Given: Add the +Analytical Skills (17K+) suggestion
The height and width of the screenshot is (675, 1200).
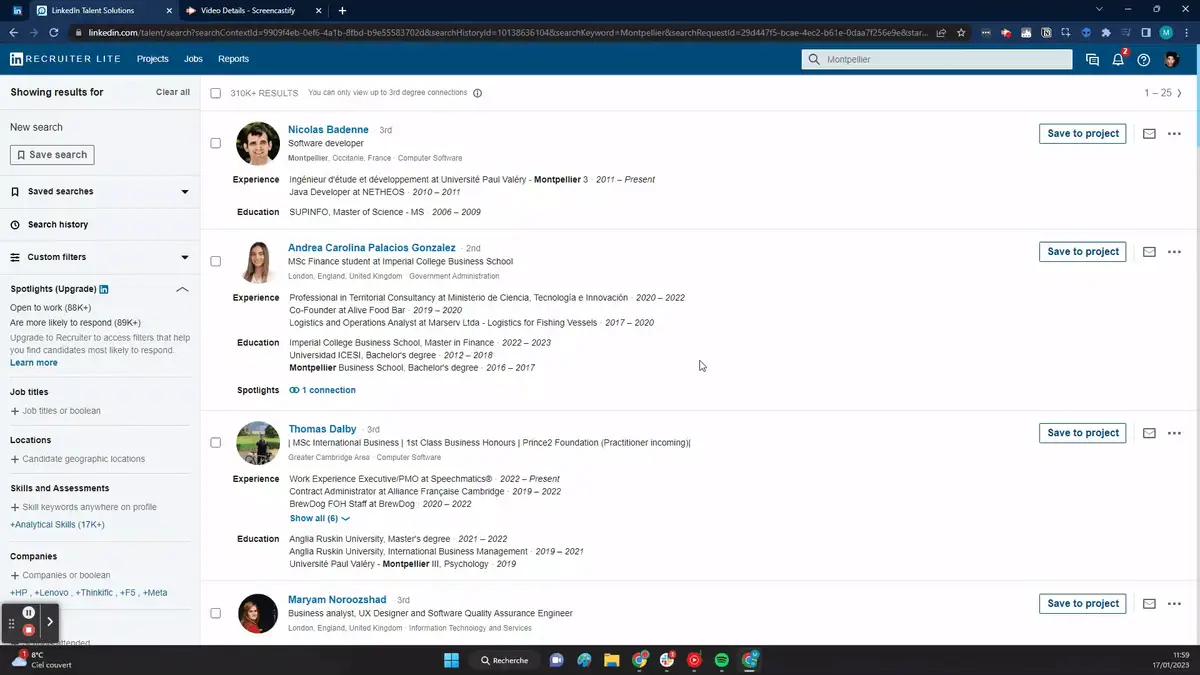Looking at the screenshot, I should pyautogui.click(x=57, y=525).
